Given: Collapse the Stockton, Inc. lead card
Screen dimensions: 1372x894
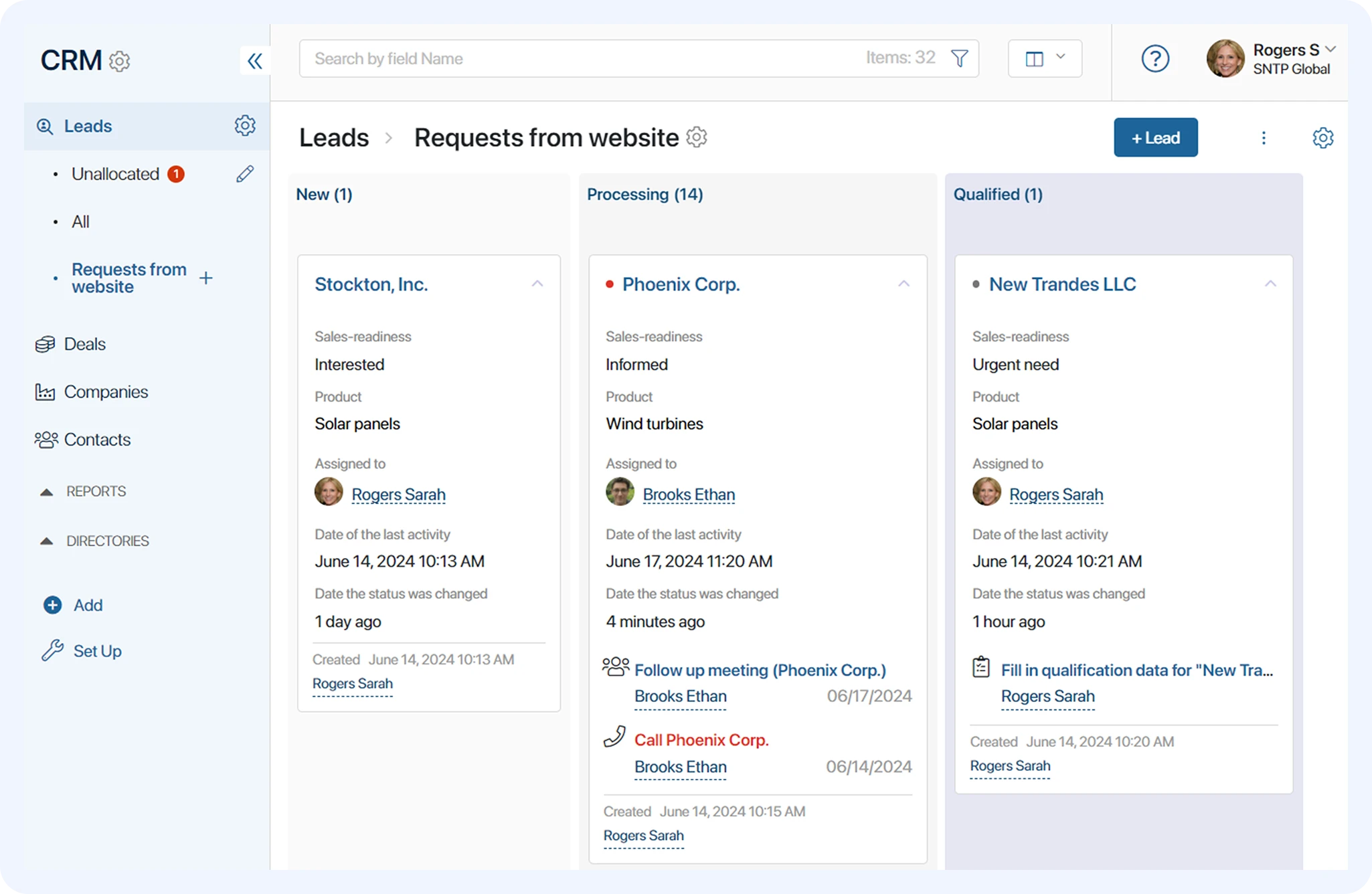Looking at the screenshot, I should tap(537, 284).
